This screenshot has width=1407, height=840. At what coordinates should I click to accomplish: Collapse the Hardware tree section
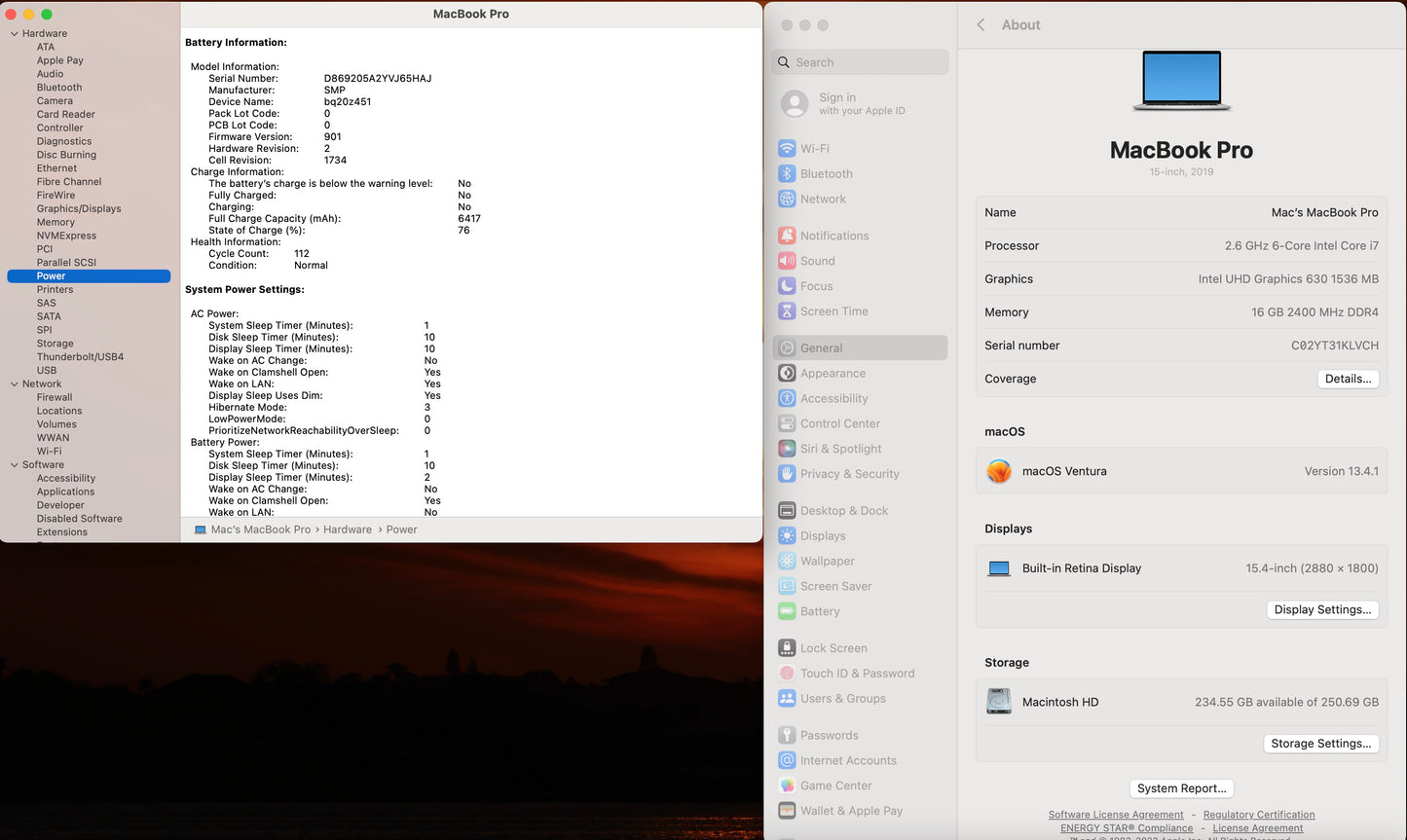tap(15, 34)
